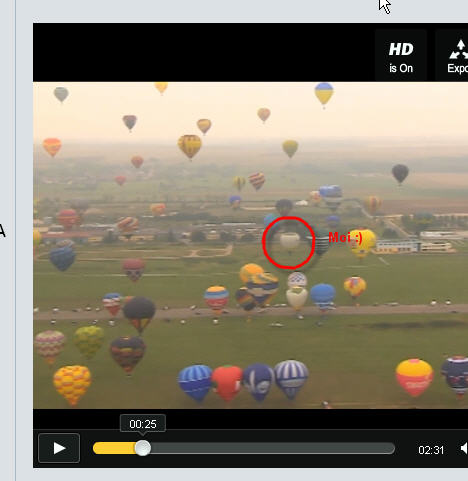Click the yellow checkered balloon at bottom left
468x481 pixels.
[72, 385]
